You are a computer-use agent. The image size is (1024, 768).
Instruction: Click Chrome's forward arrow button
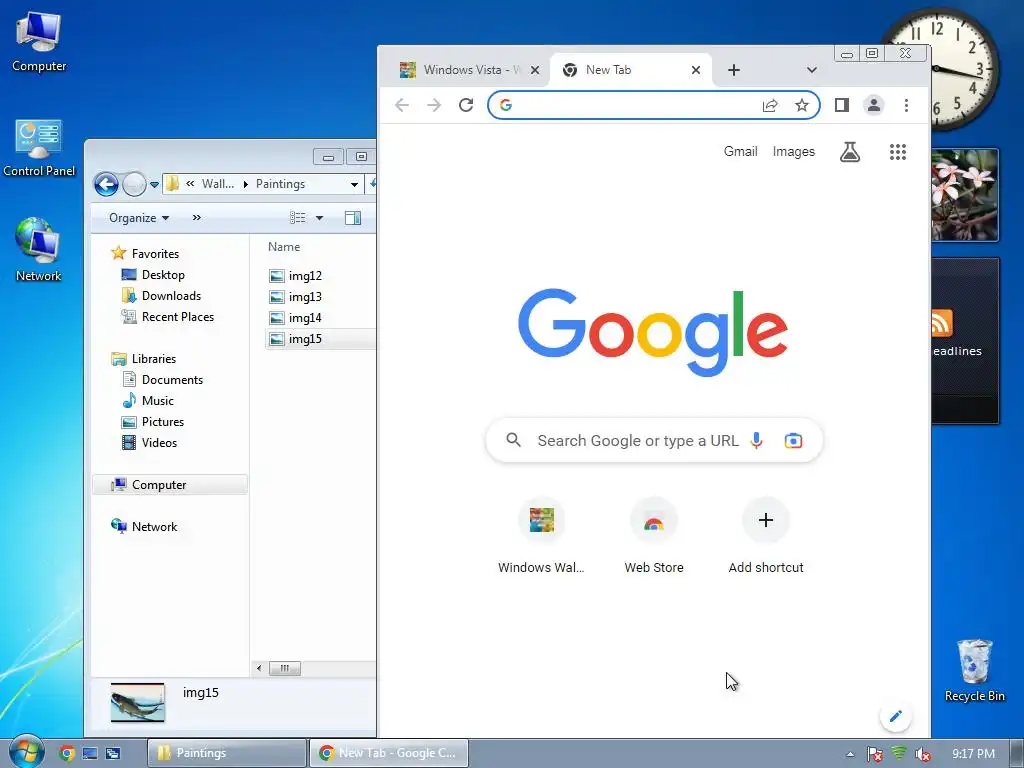point(434,105)
